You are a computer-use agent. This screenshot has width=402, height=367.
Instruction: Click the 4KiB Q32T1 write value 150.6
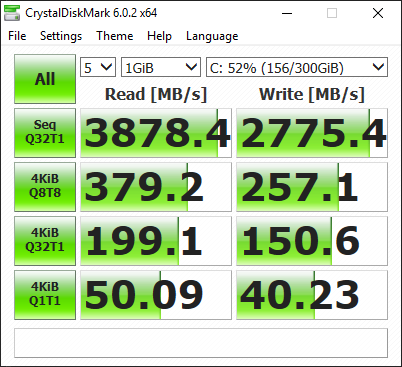(312, 241)
